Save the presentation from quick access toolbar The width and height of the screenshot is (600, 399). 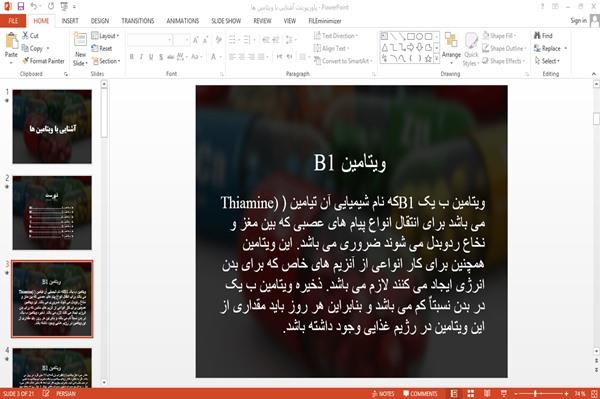(21, 6)
